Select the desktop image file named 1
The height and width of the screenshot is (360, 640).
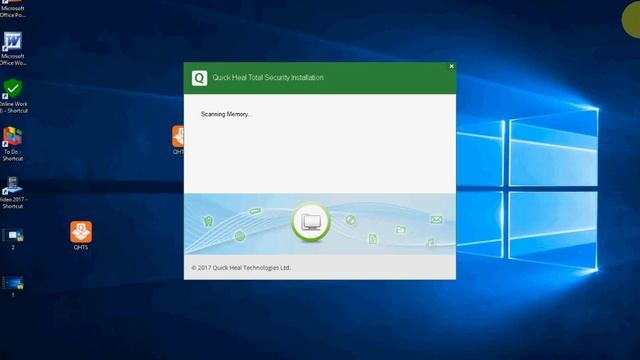tap(13, 283)
